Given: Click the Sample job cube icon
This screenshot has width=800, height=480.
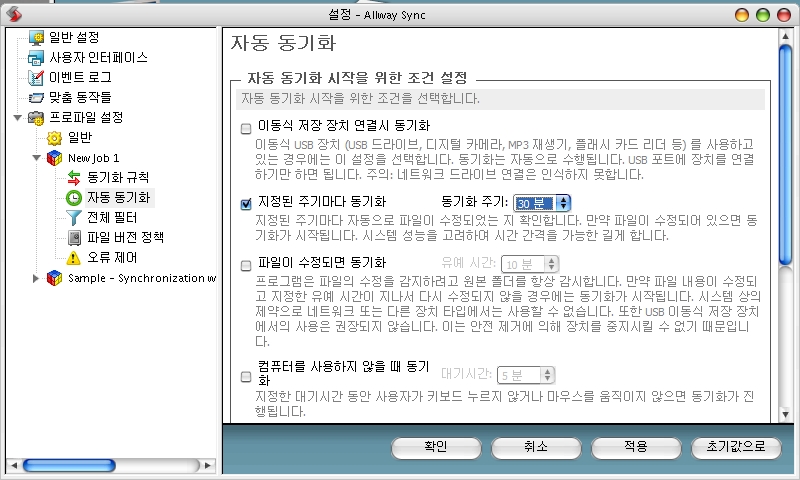Looking at the screenshot, I should 55,279.
